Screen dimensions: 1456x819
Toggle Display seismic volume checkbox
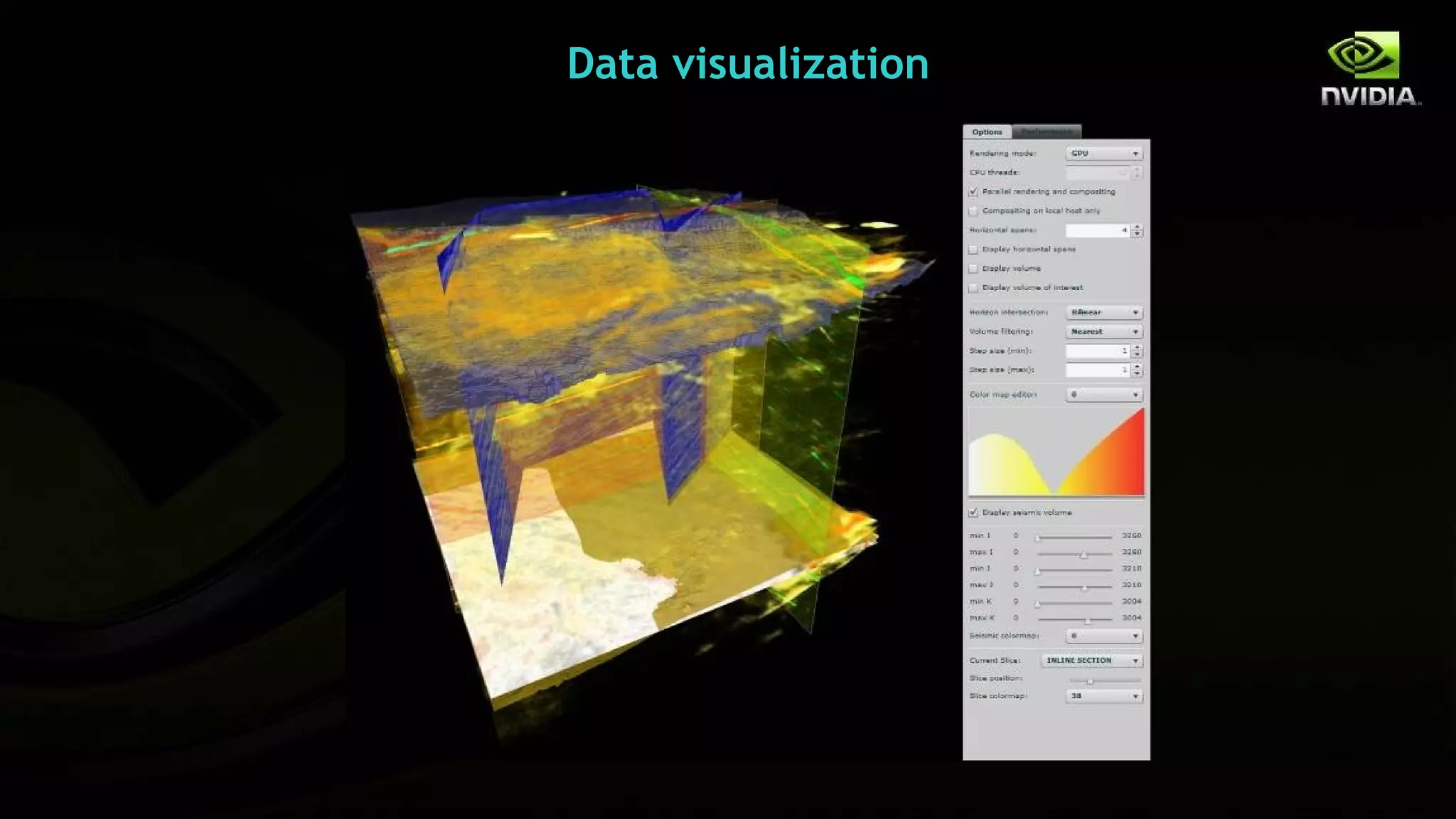pyautogui.click(x=973, y=513)
